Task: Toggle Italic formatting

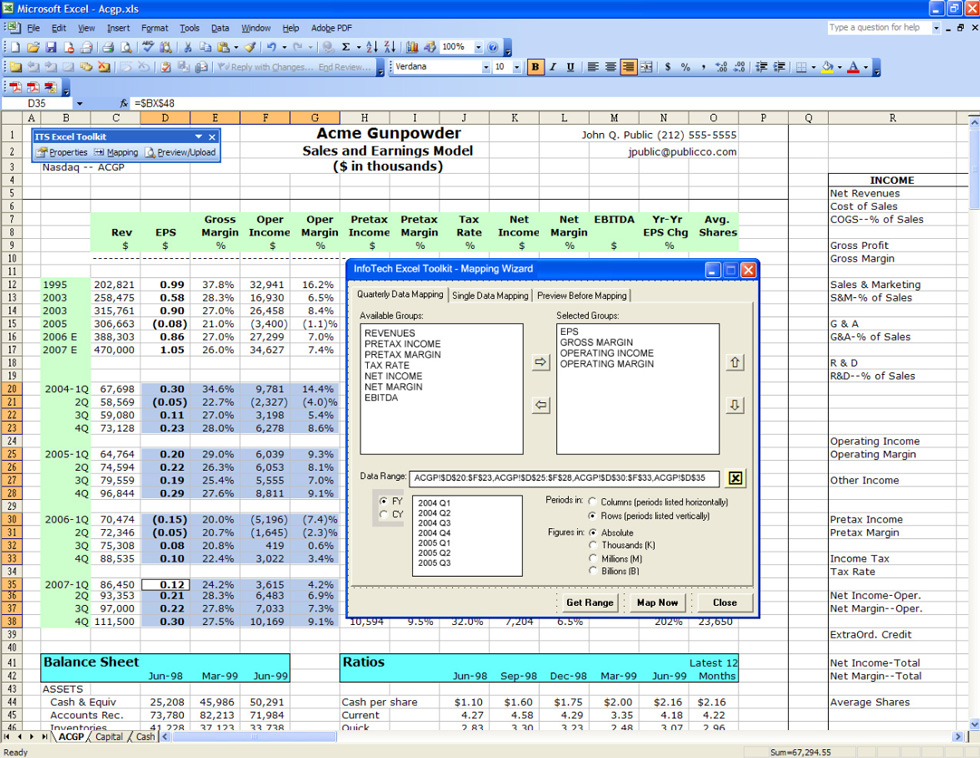Action: (x=553, y=67)
